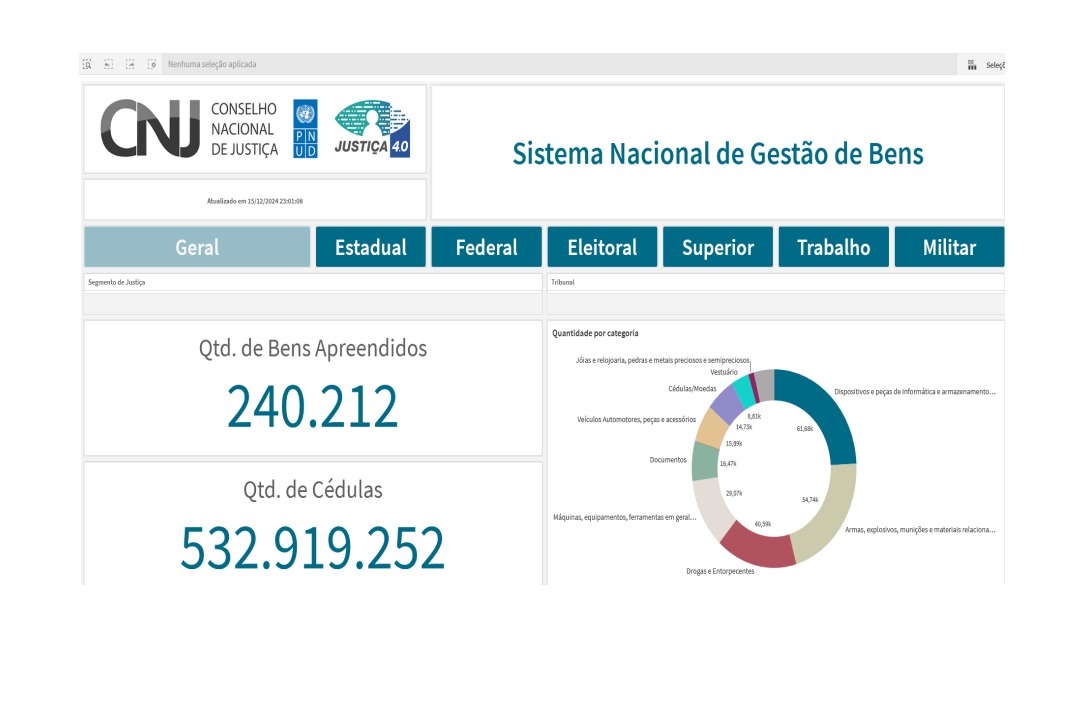This screenshot has height=707, width=1082.
Task: Click the step forward selection icon
Action: 130,64
